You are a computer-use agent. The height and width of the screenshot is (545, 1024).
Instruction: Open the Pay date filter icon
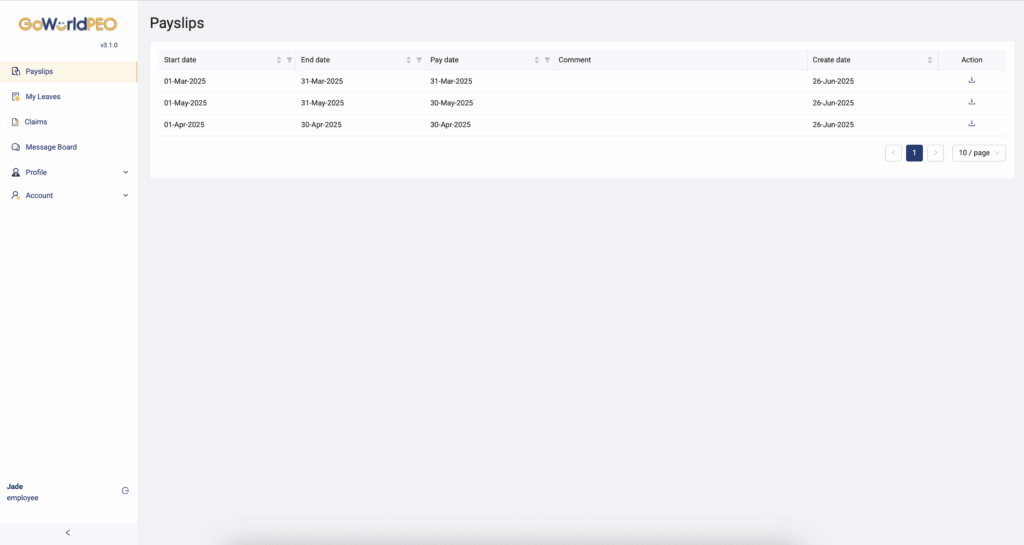pos(547,60)
